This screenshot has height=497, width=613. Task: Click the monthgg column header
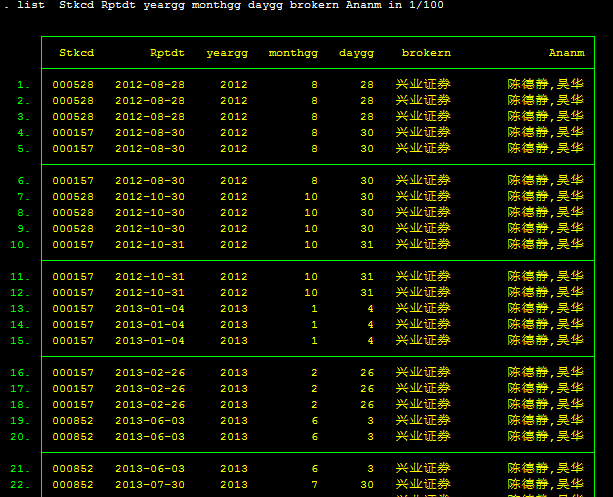pyautogui.click(x=293, y=54)
